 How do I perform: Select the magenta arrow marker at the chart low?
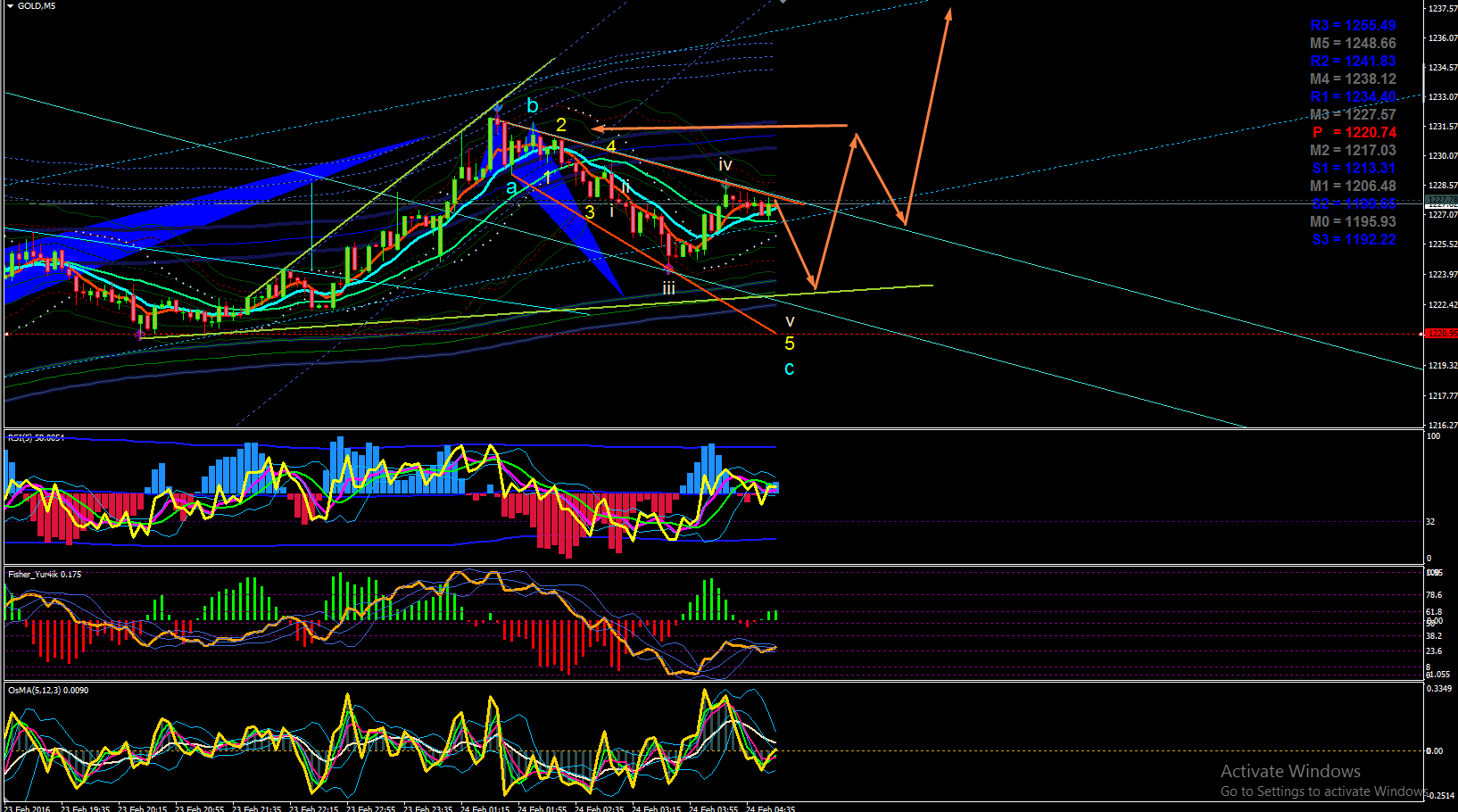140,334
